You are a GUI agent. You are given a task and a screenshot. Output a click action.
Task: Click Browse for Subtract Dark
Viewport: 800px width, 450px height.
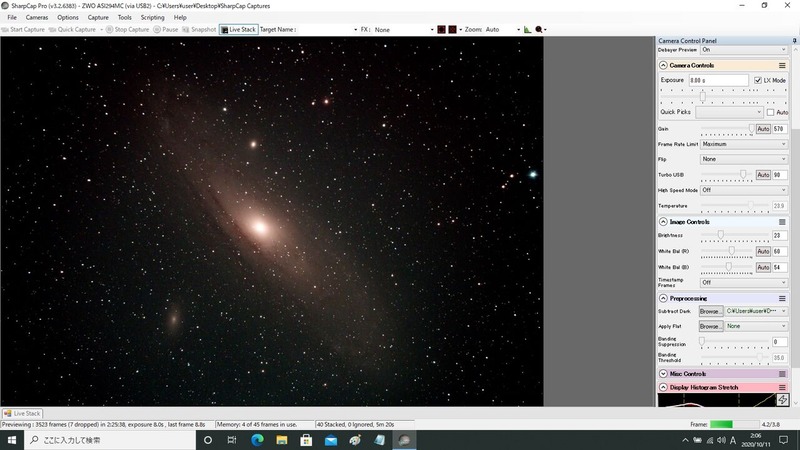tap(711, 311)
